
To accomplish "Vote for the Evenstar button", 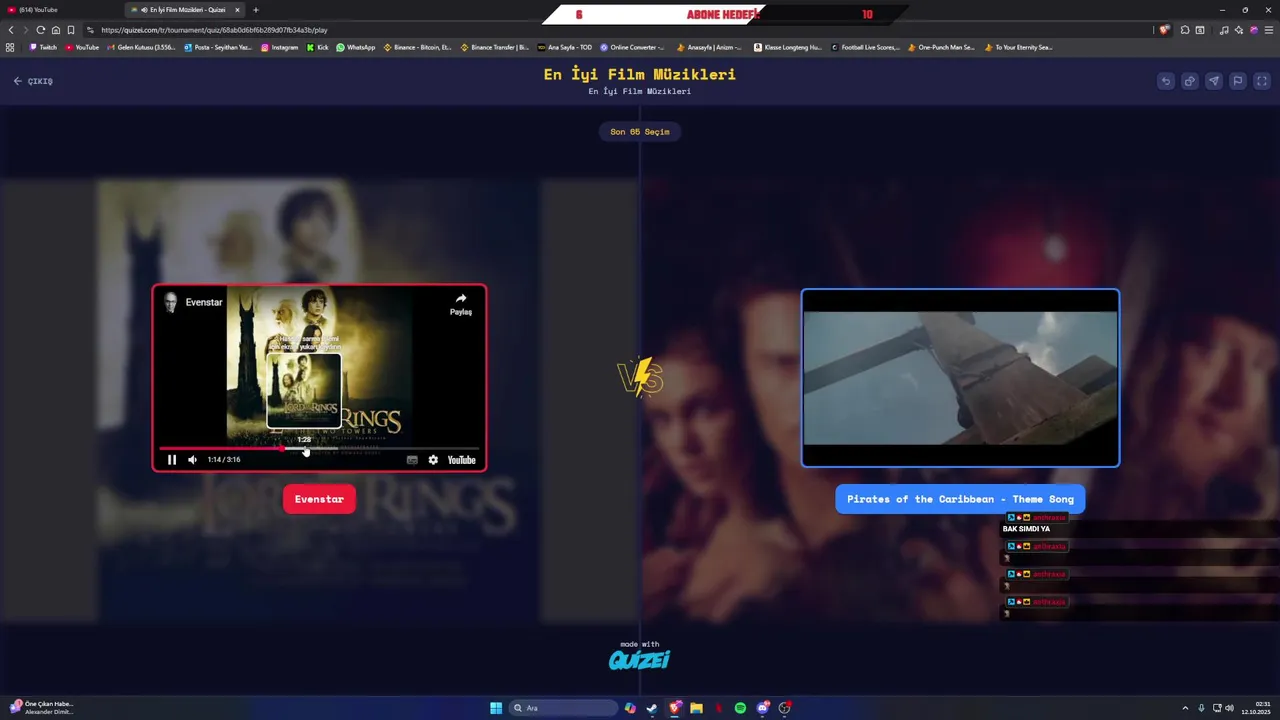I will tap(319, 499).
